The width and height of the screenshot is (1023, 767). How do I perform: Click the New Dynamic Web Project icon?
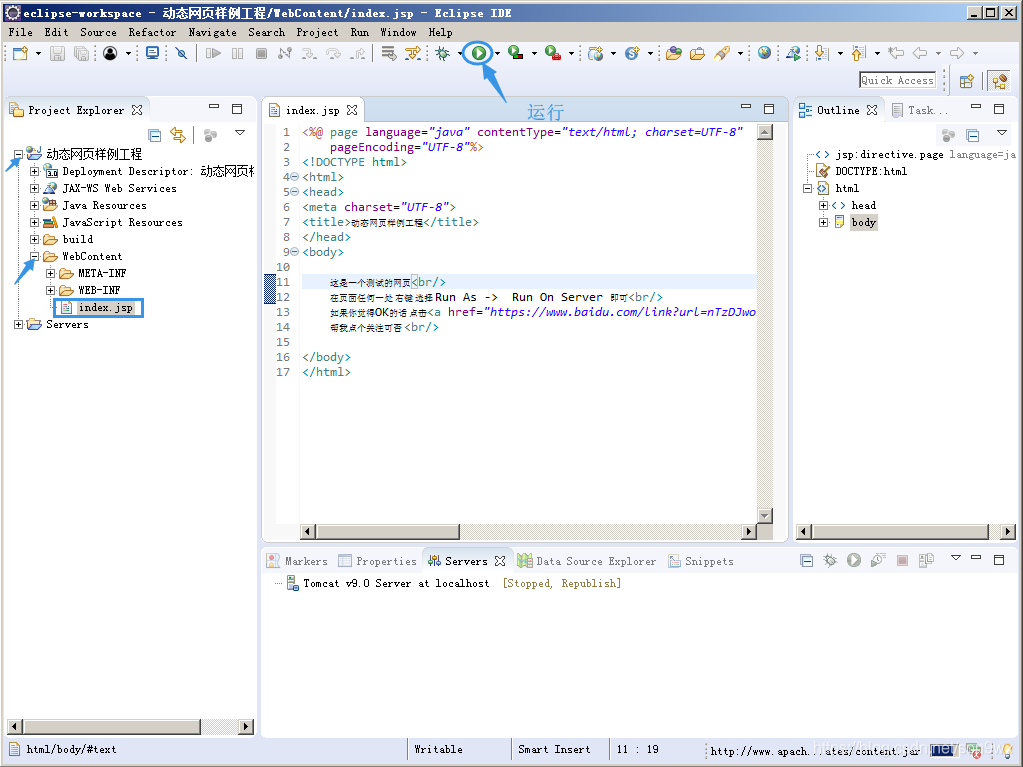click(x=595, y=53)
